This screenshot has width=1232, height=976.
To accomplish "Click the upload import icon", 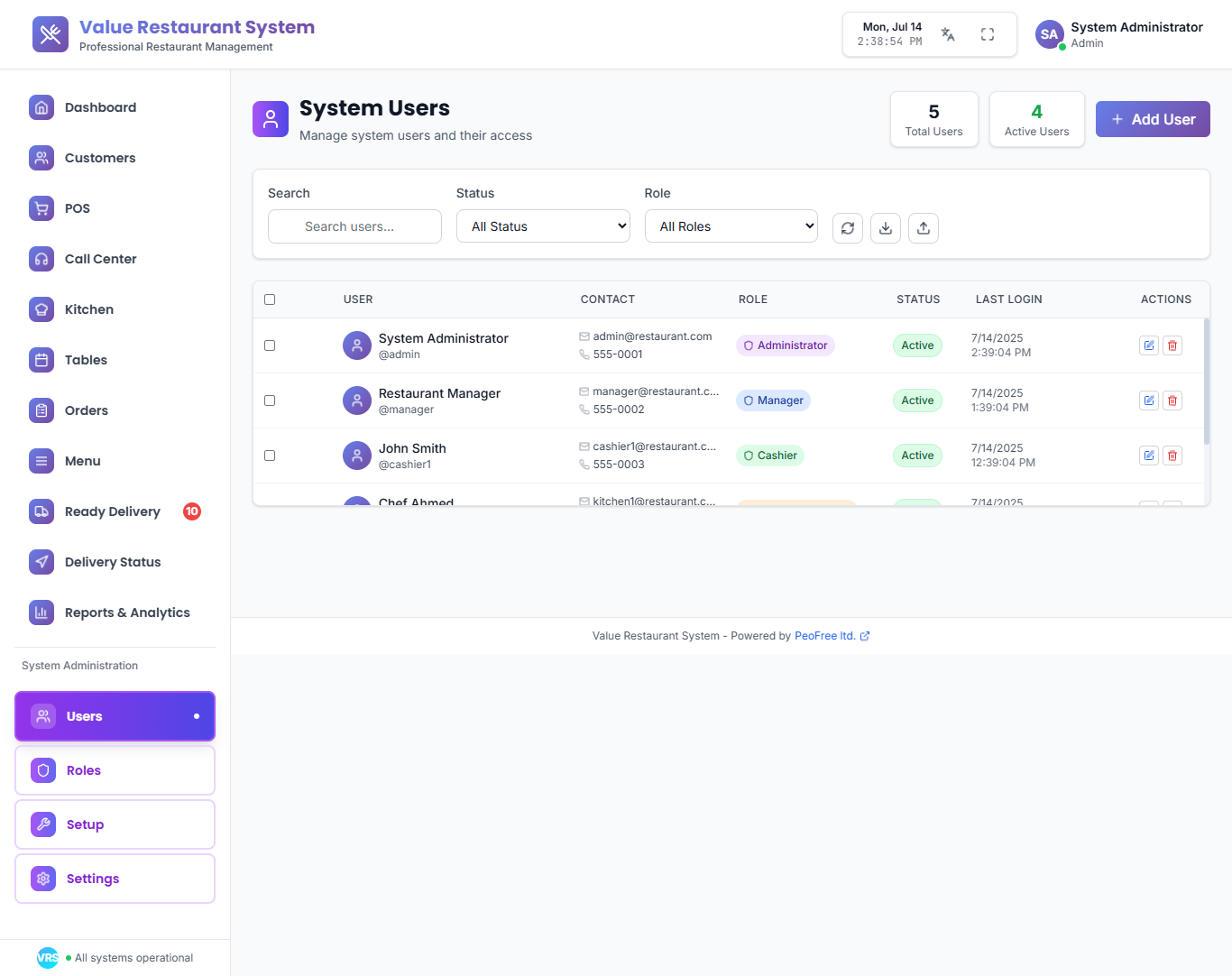I will [x=924, y=228].
